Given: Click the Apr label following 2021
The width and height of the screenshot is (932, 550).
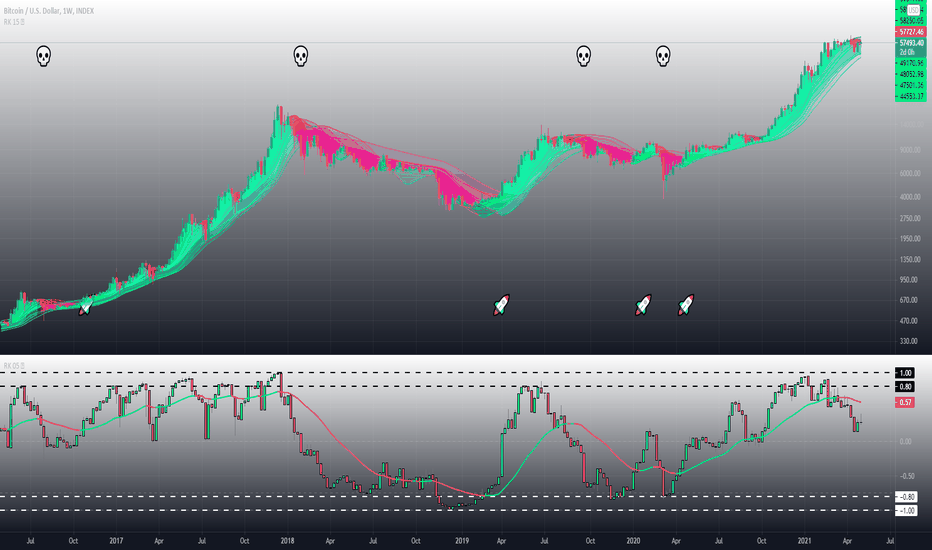Looking at the screenshot, I should [x=848, y=540].
